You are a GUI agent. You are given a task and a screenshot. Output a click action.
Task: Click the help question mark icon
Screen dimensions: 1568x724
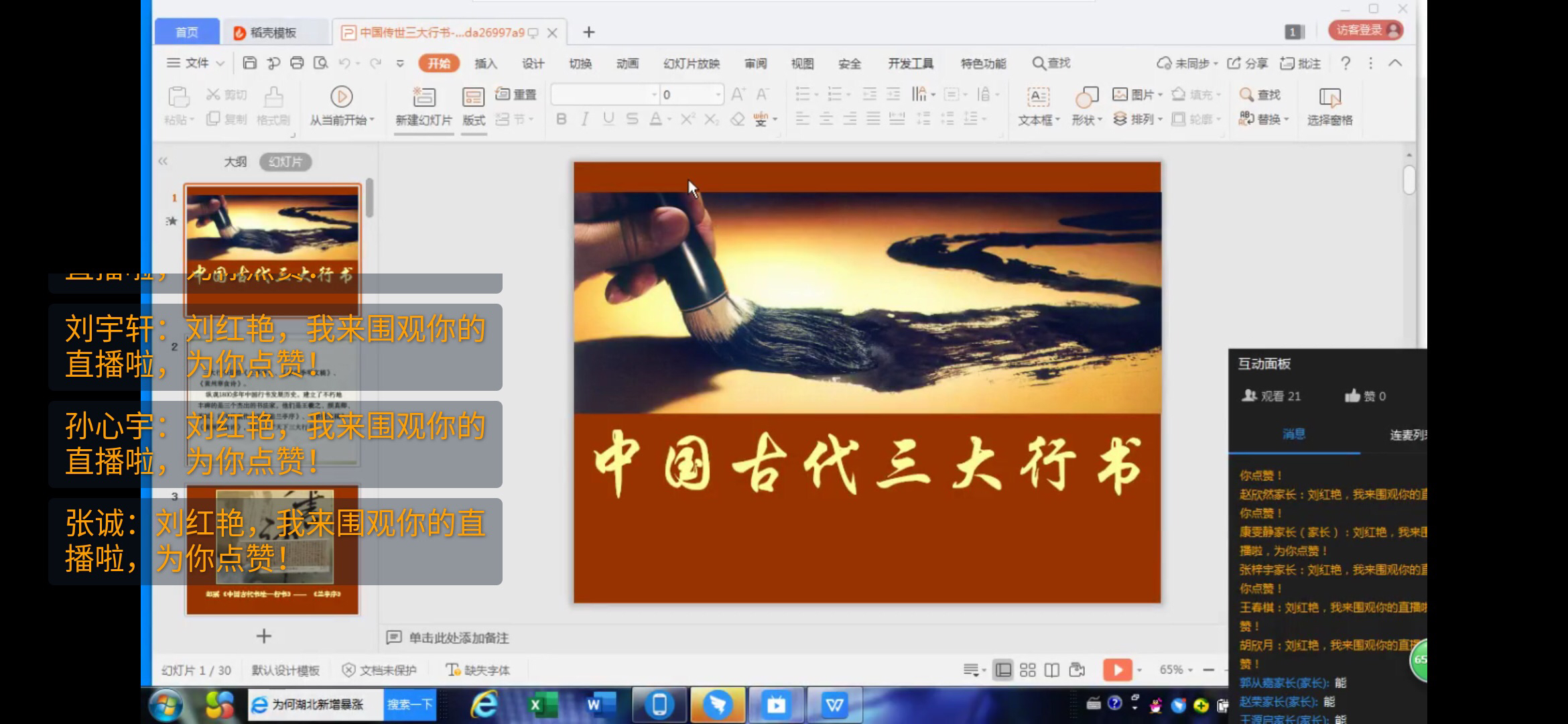[1346, 63]
